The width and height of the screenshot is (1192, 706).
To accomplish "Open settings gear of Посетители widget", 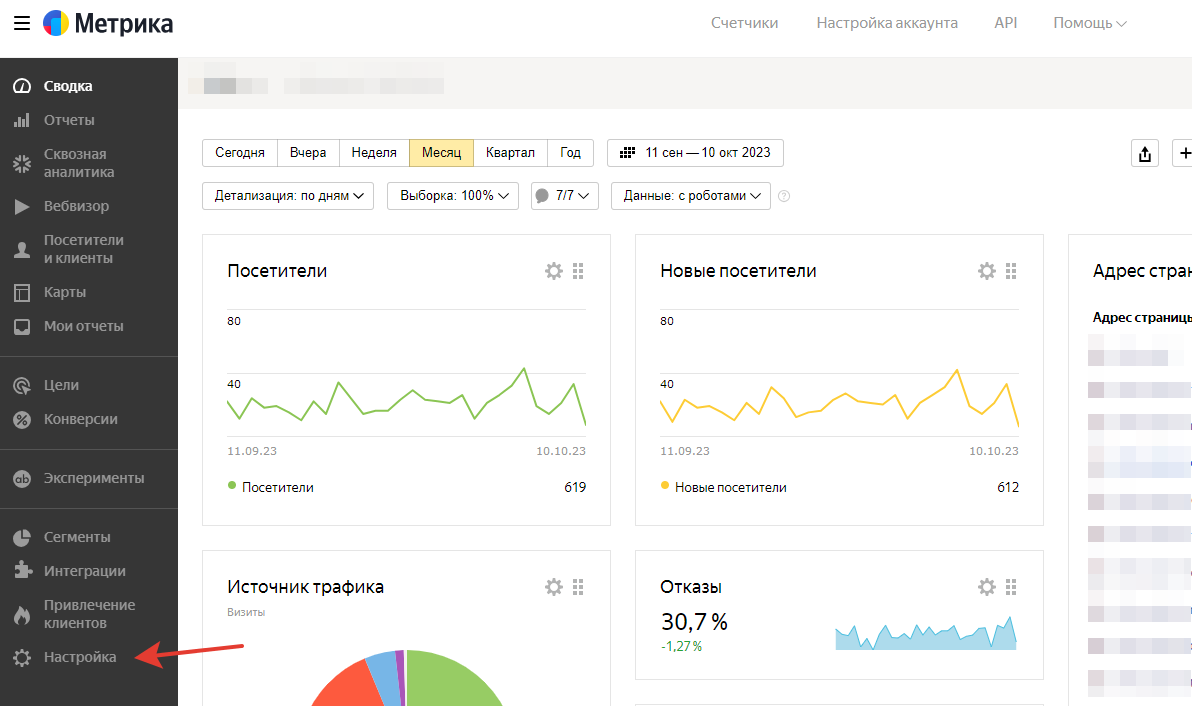I will coord(554,271).
